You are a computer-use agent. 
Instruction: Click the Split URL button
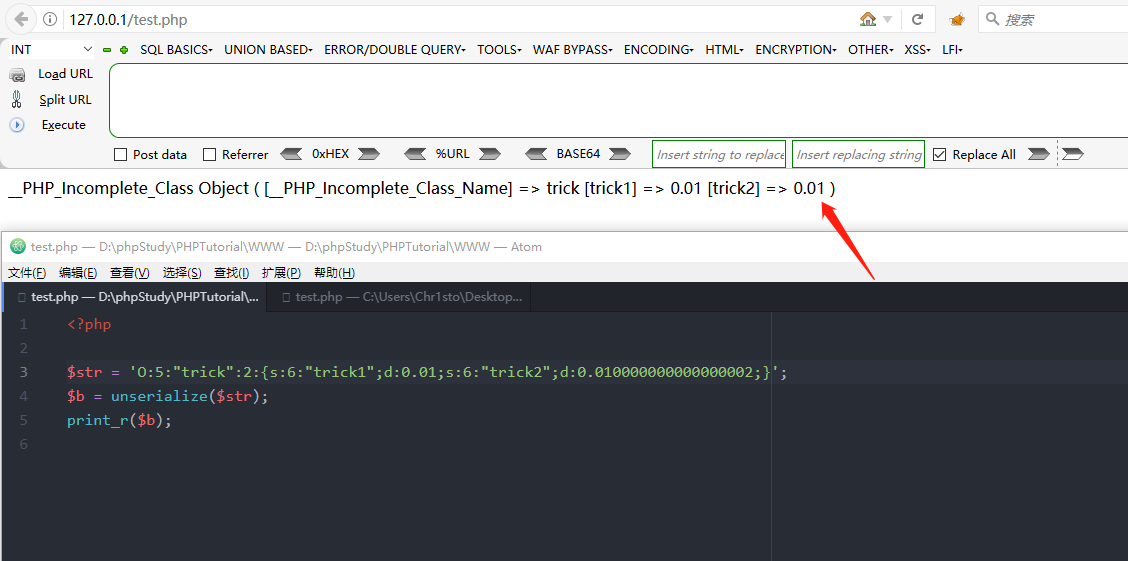tap(65, 100)
